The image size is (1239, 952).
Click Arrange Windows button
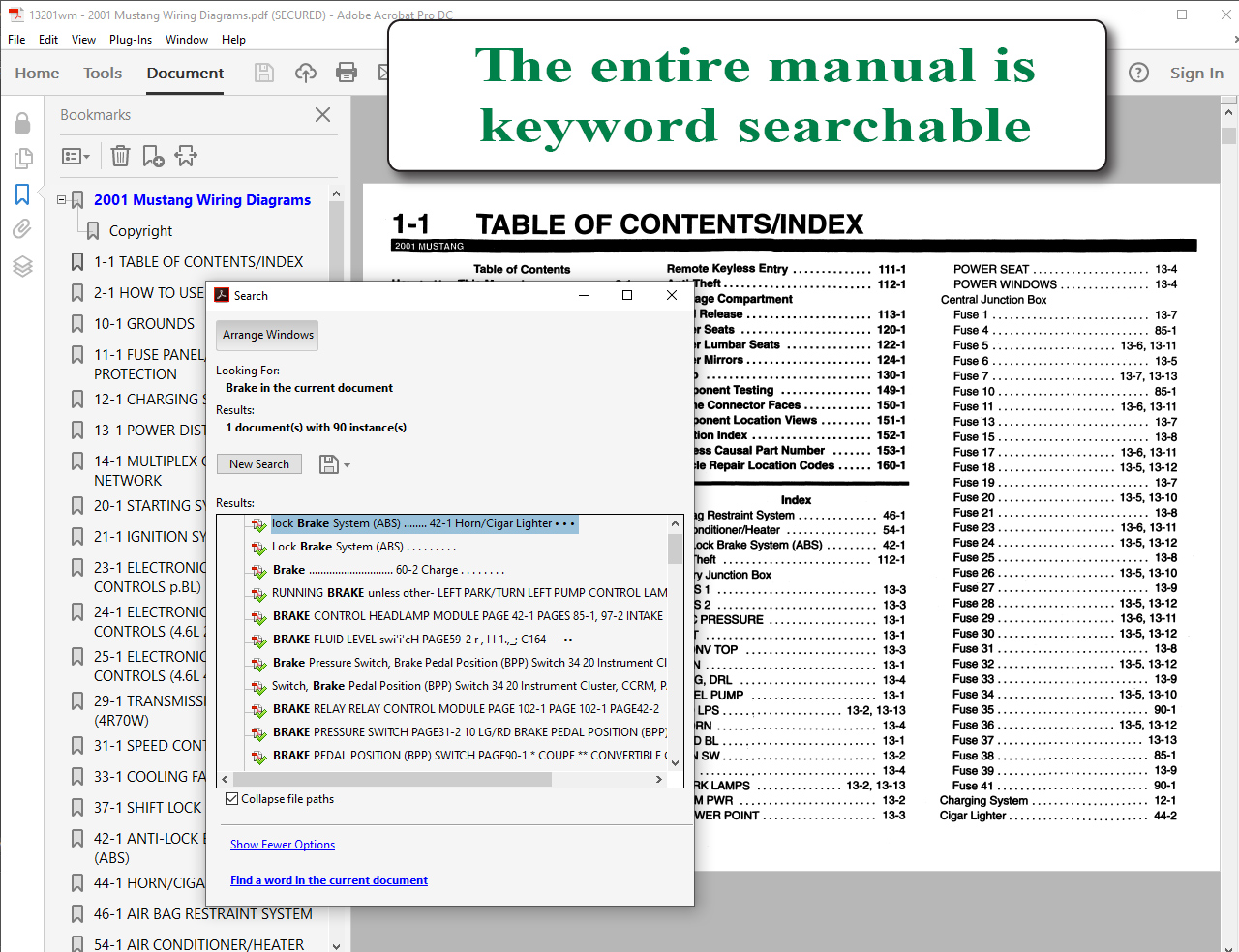click(268, 335)
